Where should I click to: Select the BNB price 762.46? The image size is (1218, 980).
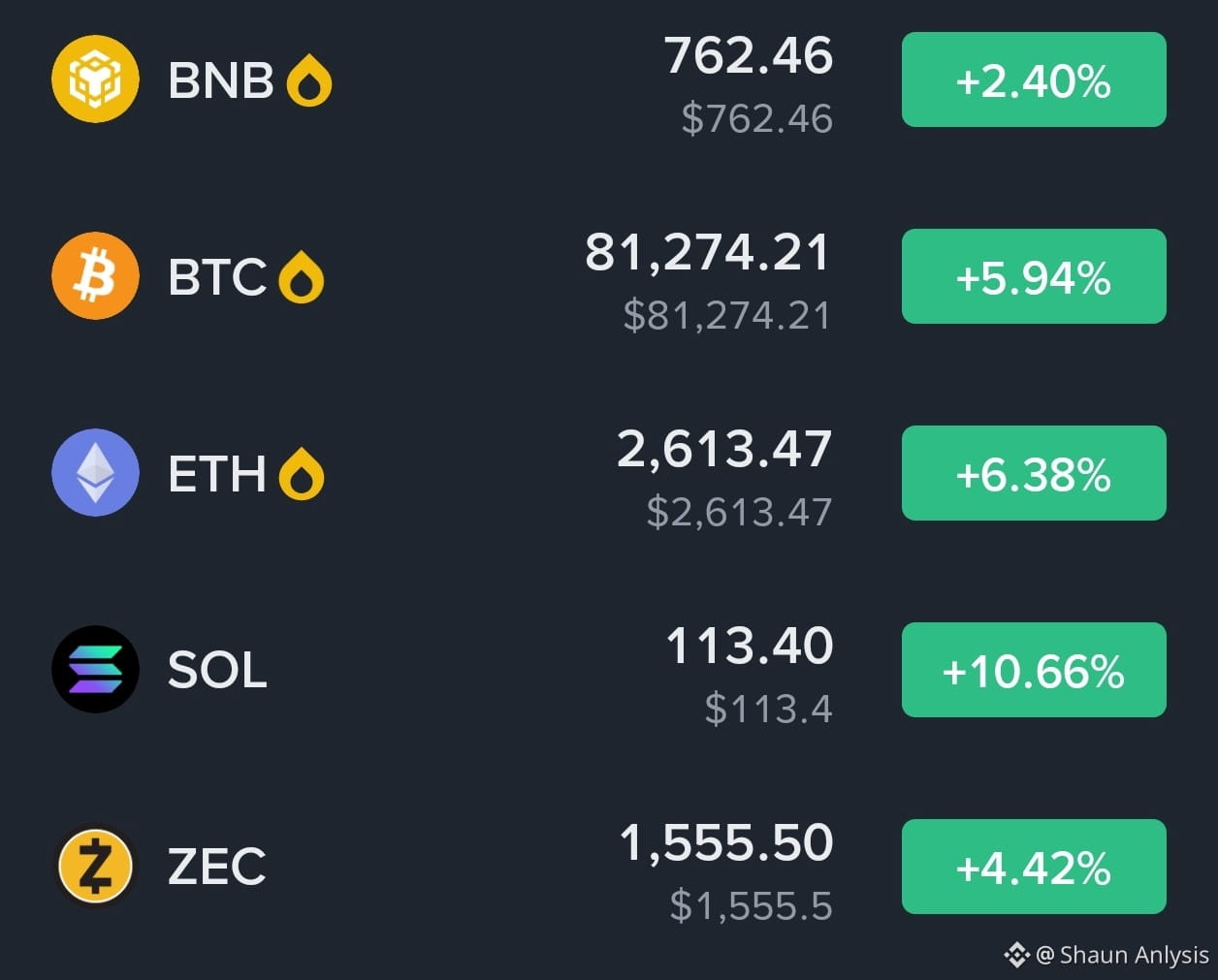(x=749, y=55)
